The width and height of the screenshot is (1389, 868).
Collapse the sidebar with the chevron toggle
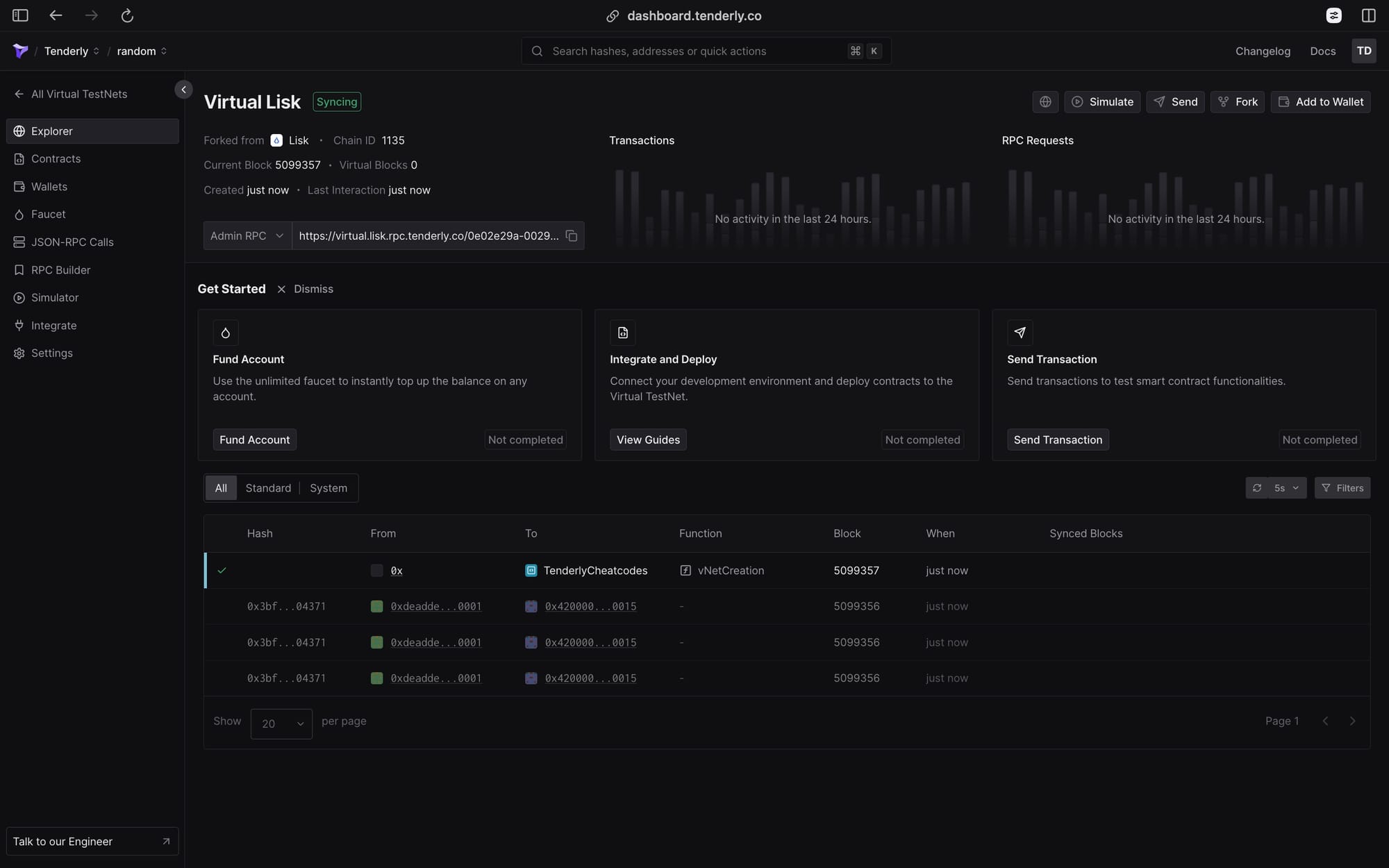[x=183, y=89]
